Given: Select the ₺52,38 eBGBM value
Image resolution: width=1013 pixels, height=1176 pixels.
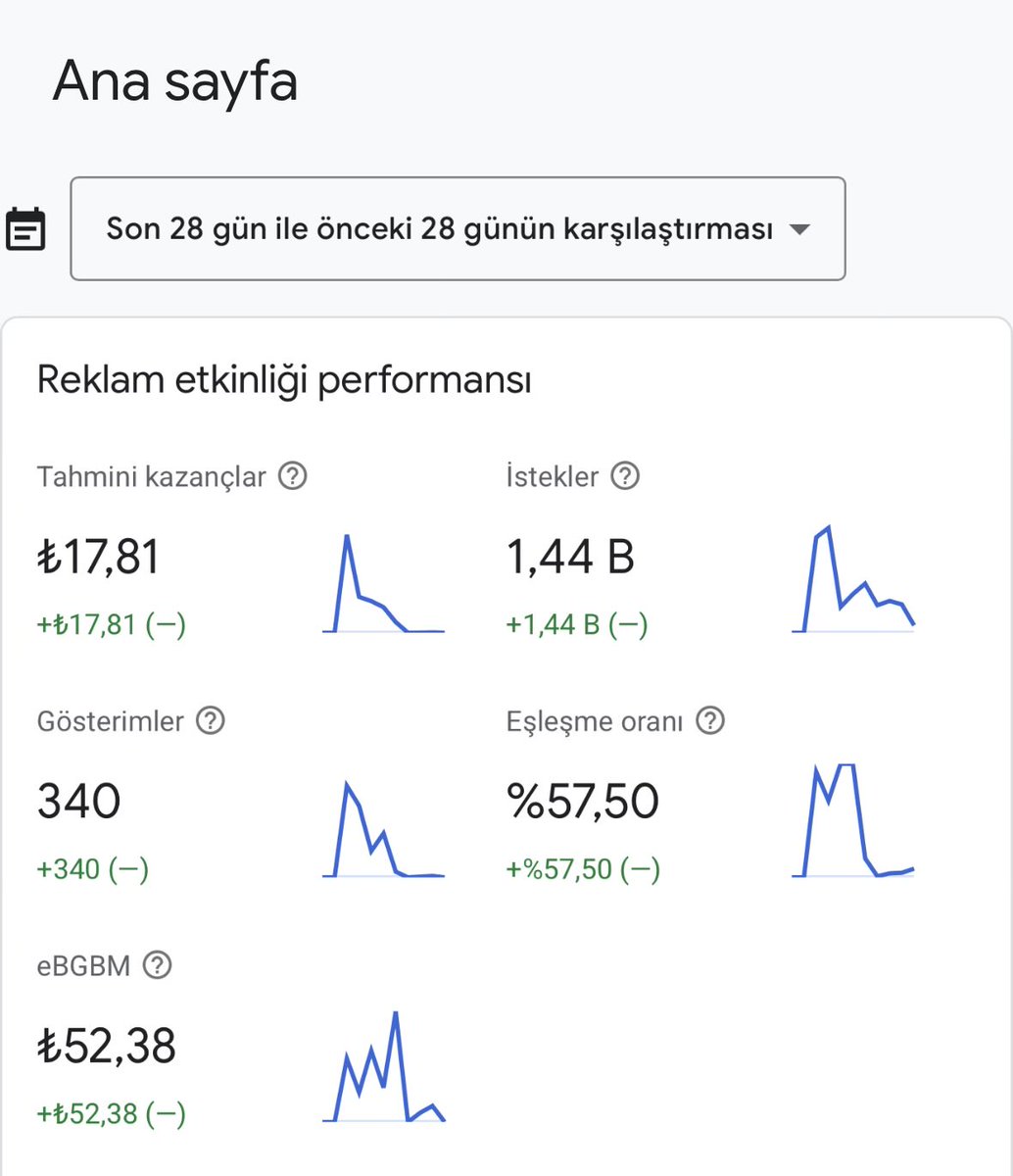Looking at the screenshot, I should tap(107, 1046).
